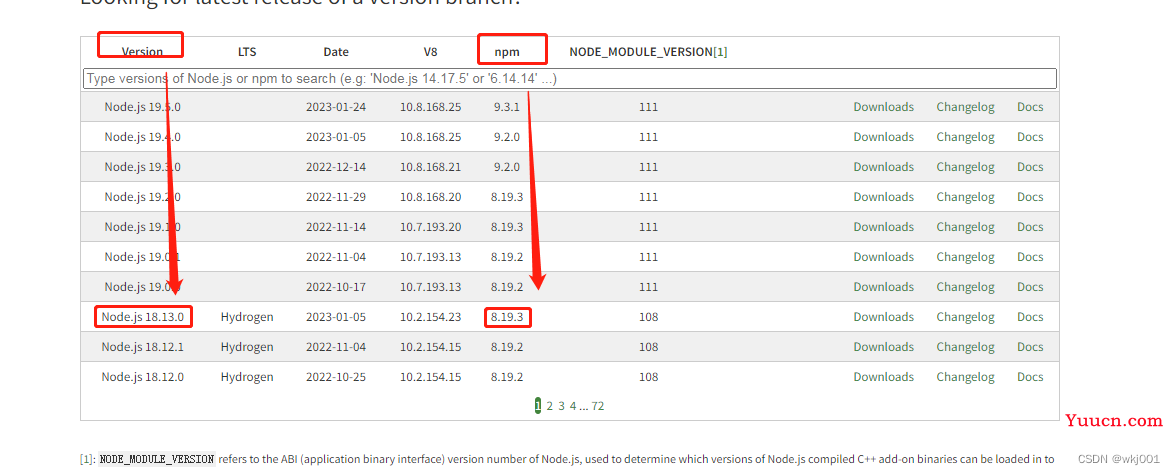This screenshot has width=1175, height=475.
Task: Go to pagination page 4
Action: 573,406
